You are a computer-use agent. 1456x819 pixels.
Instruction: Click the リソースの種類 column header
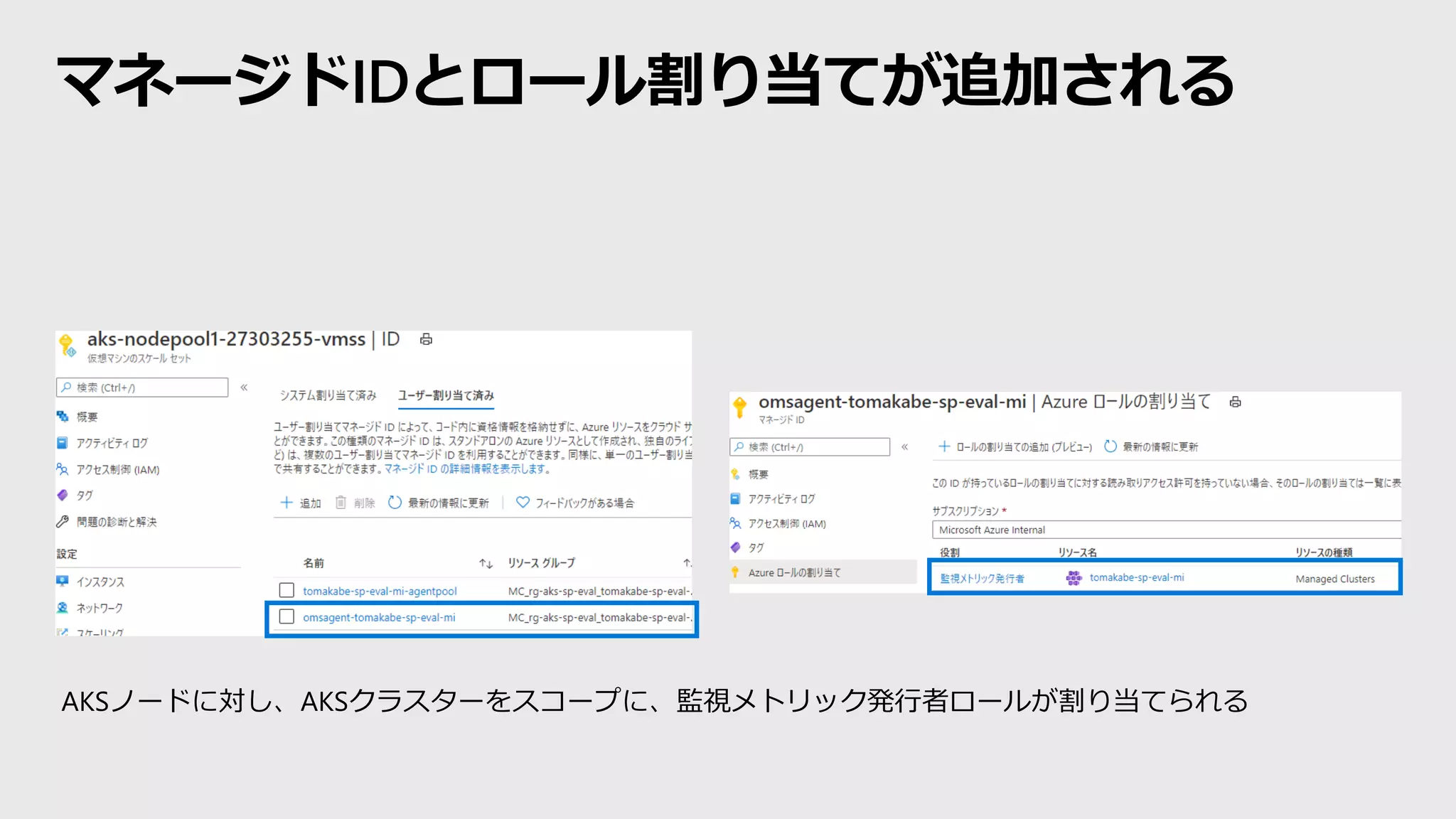pos(1323,552)
